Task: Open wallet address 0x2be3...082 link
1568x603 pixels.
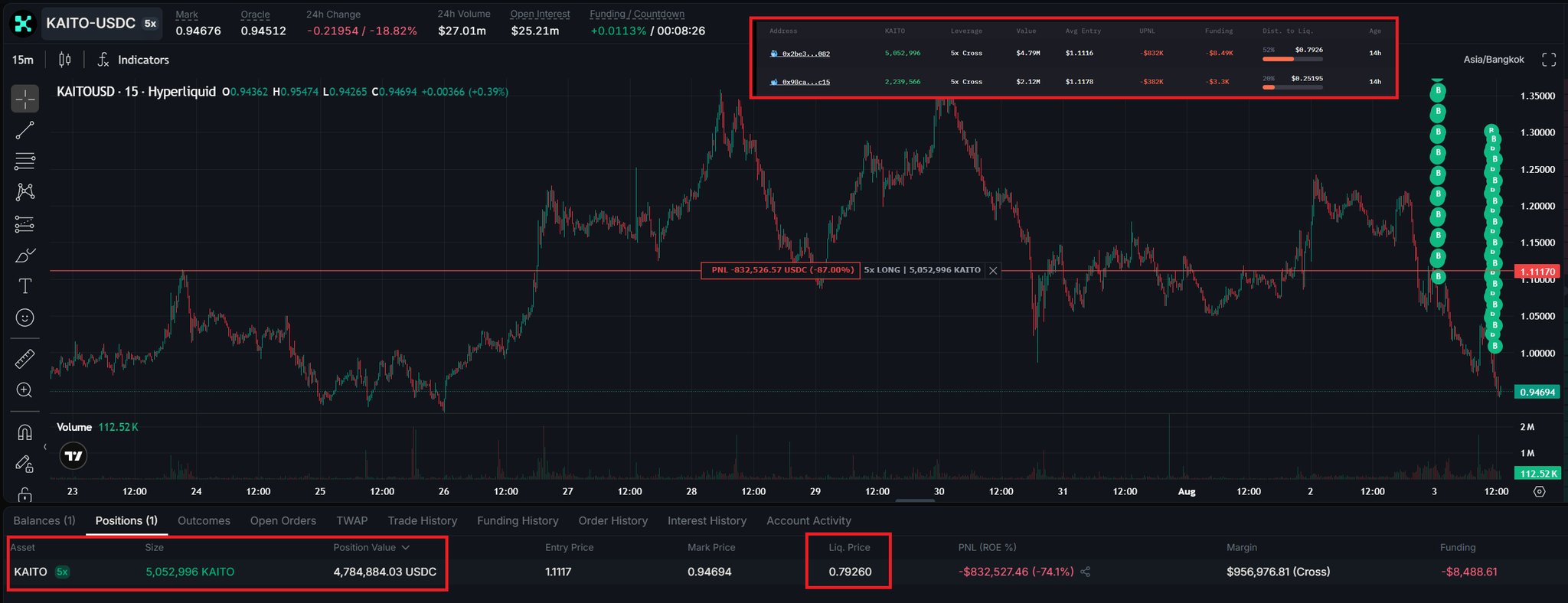Action: point(805,54)
